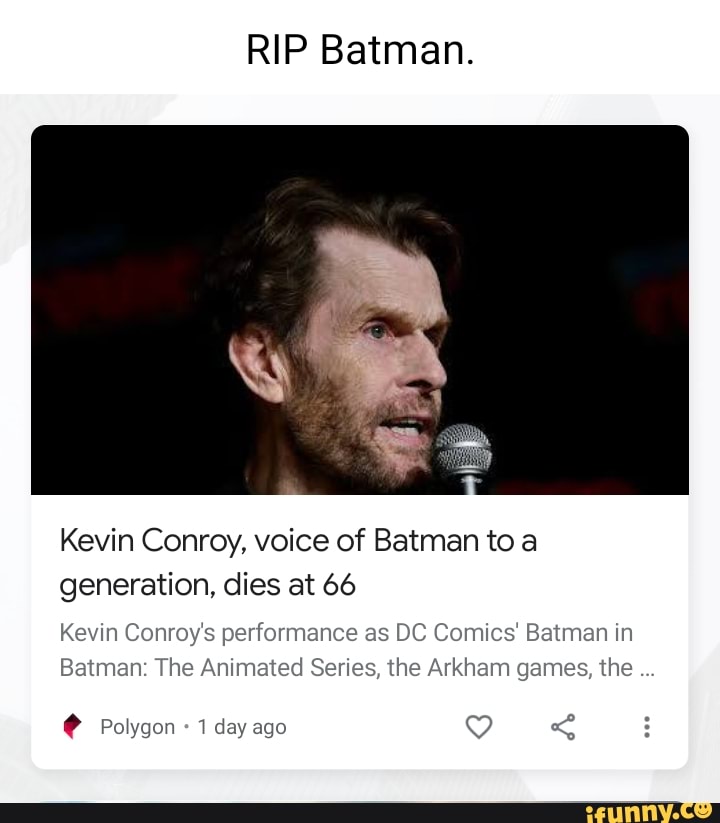Tap the share icon on the article card

click(563, 727)
